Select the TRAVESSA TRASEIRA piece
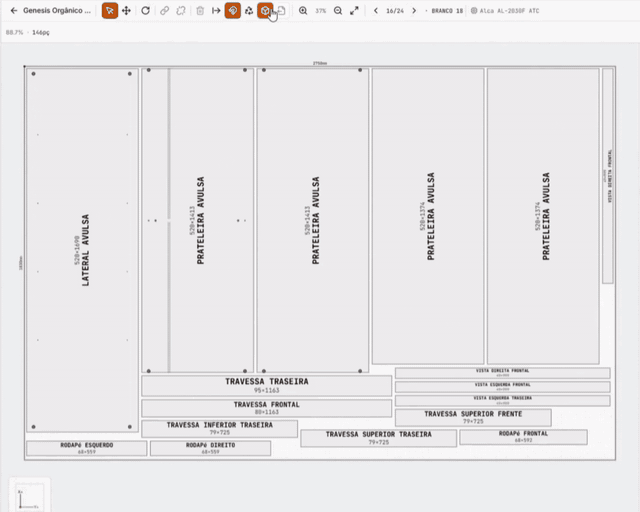This screenshot has width=640, height=512. tap(267, 385)
